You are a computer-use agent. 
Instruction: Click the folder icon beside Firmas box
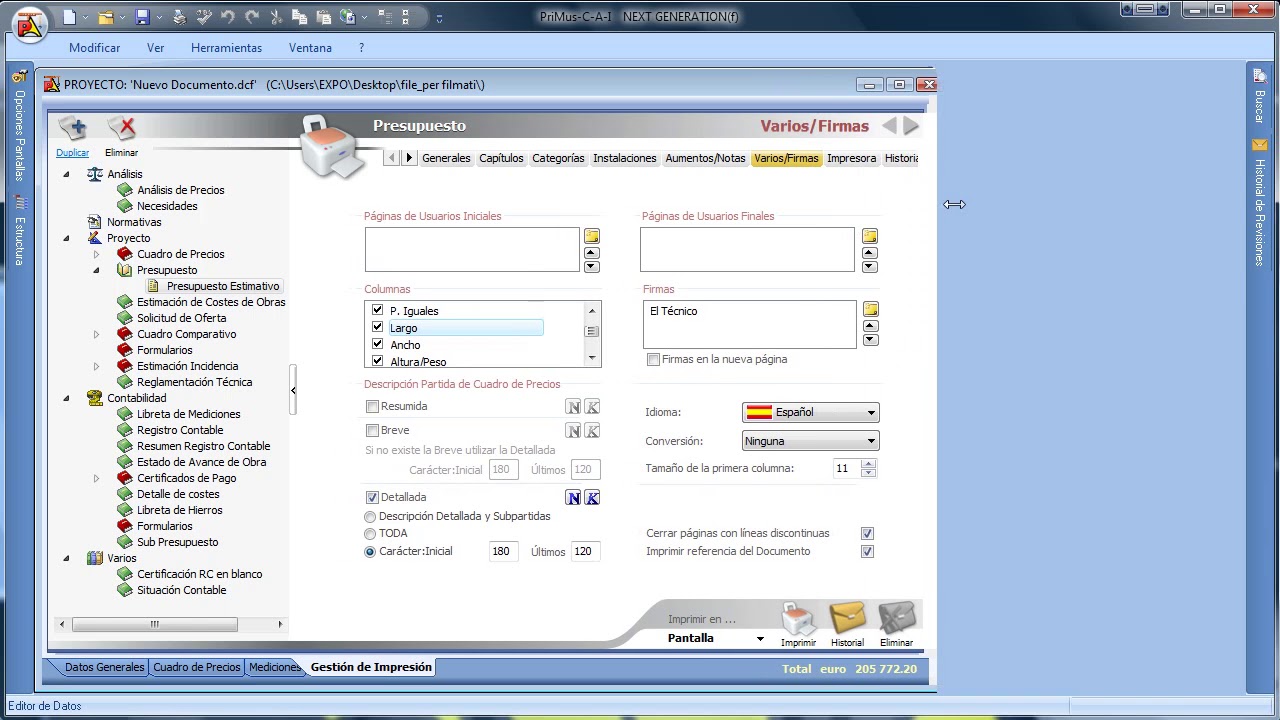(x=870, y=309)
